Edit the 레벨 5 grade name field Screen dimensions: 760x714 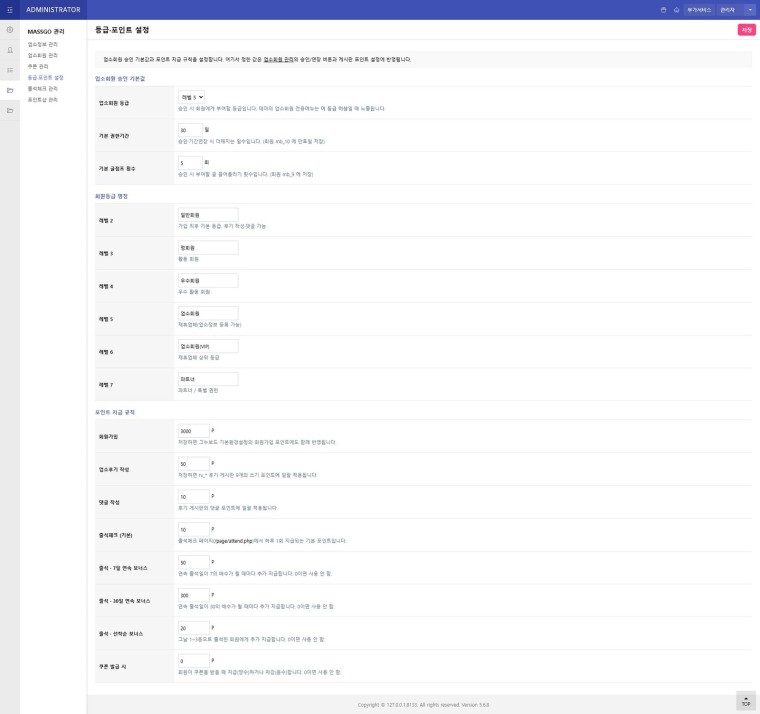pos(208,314)
